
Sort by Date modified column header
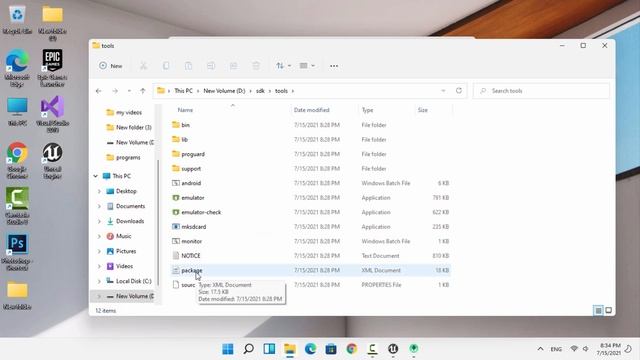tap(311, 110)
